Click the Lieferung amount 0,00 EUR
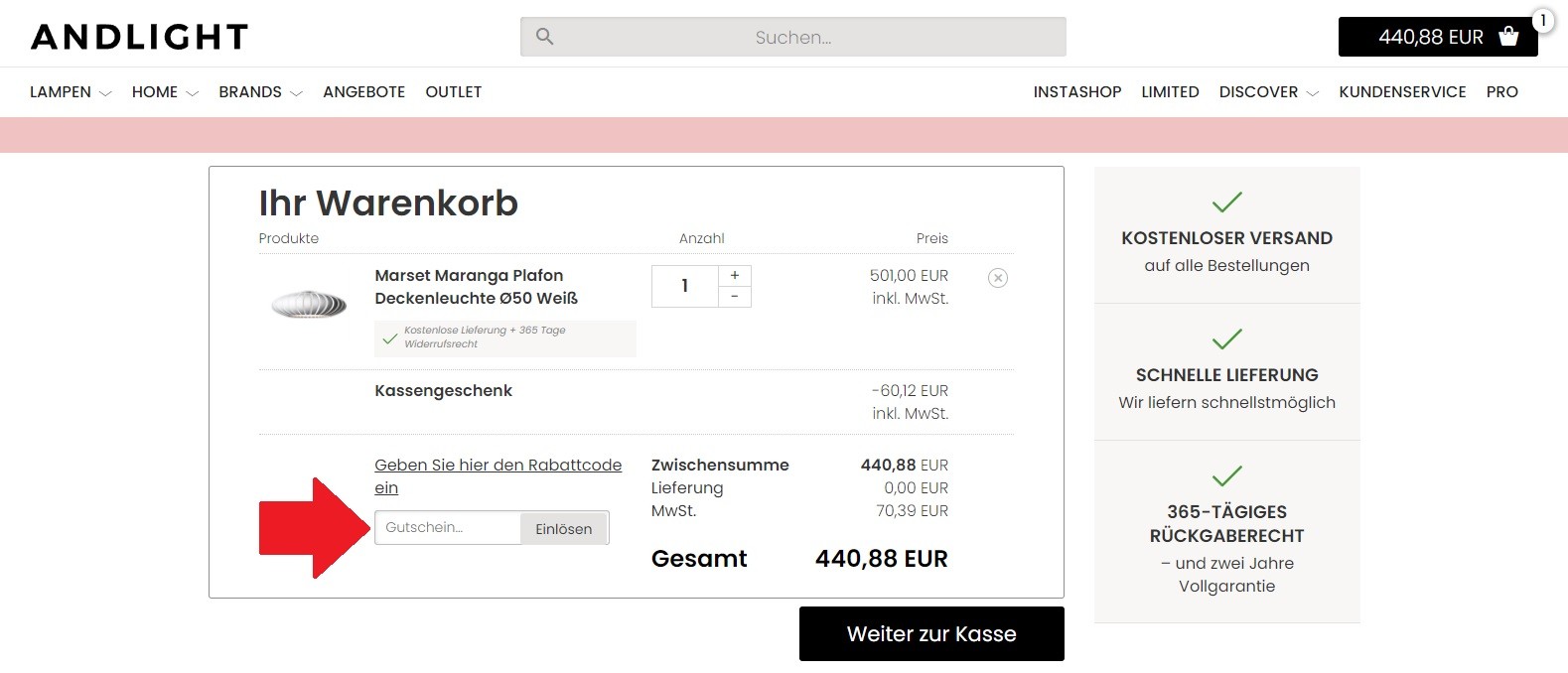Image resolution: width=1568 pixels, height=673 pixels. 917,488
